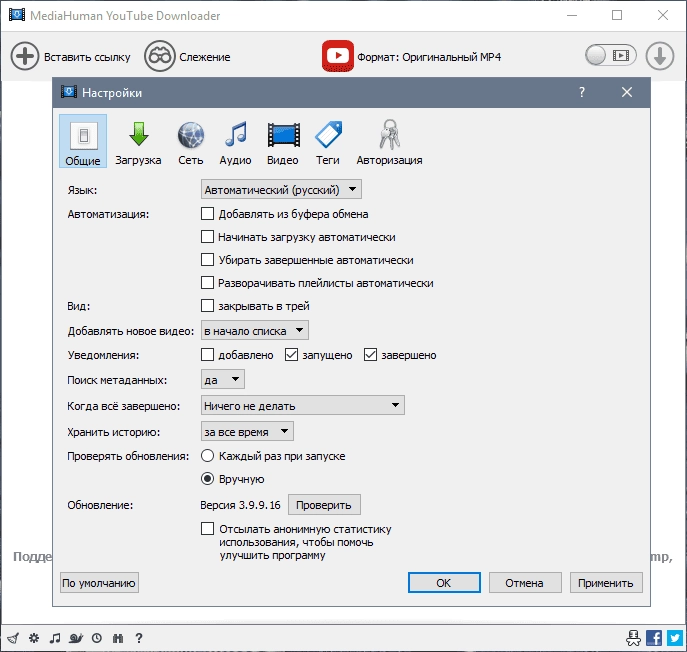Image resolution: width=687 pixels, height=652 pixels.
Task: Switch to the Сеть tab
Action: point(191,143)
